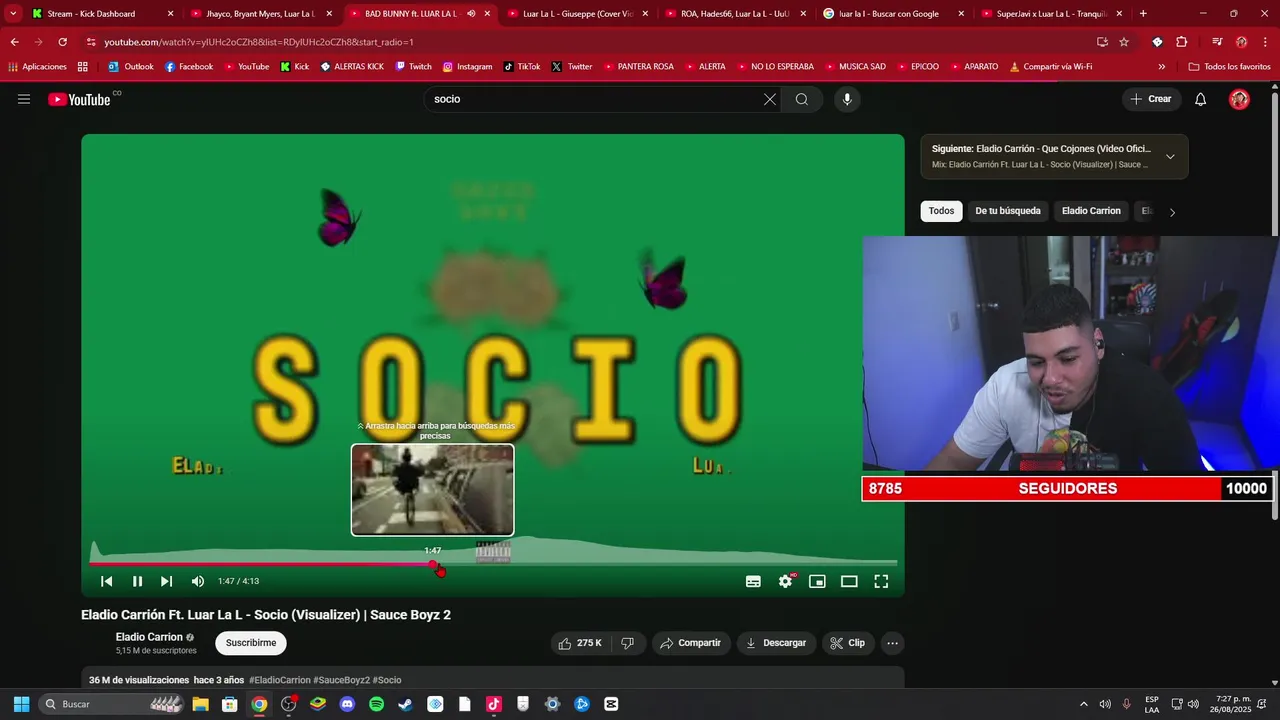Open the MUSICA SAD bookmark
This screenshot has width=1280, height=720.
(855, 67)
